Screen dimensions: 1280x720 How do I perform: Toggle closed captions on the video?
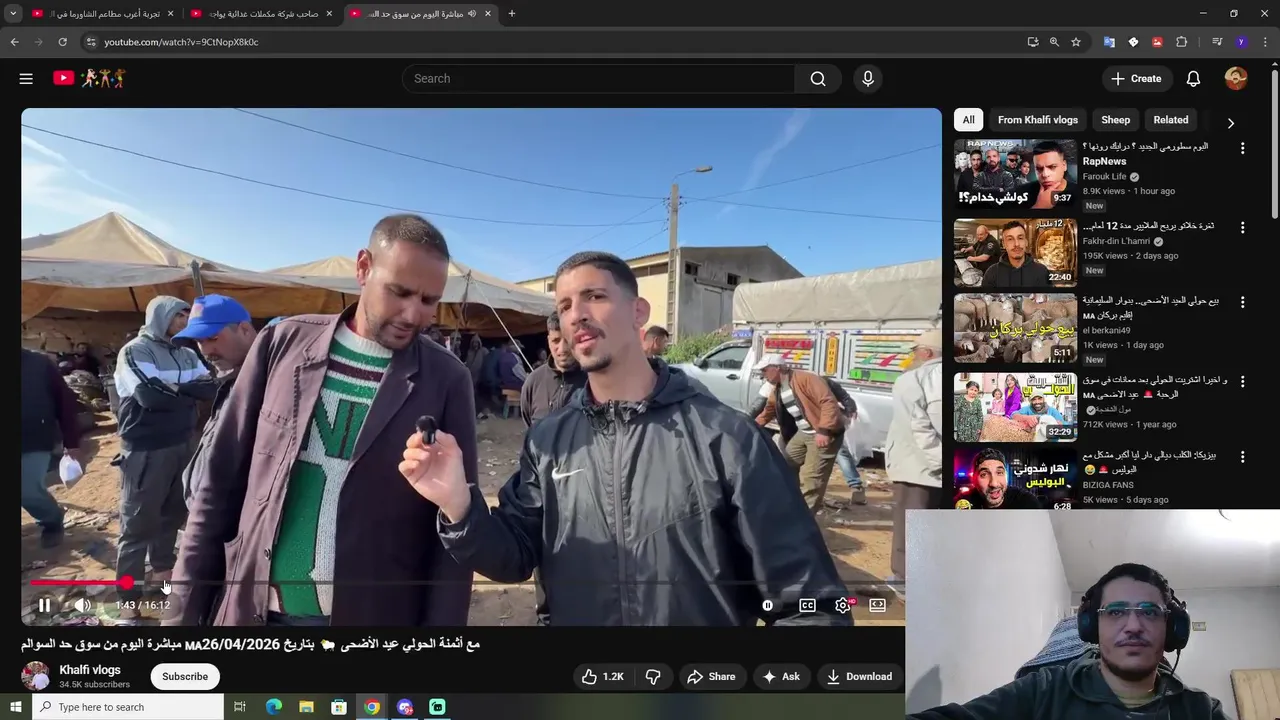coord(807,605)
